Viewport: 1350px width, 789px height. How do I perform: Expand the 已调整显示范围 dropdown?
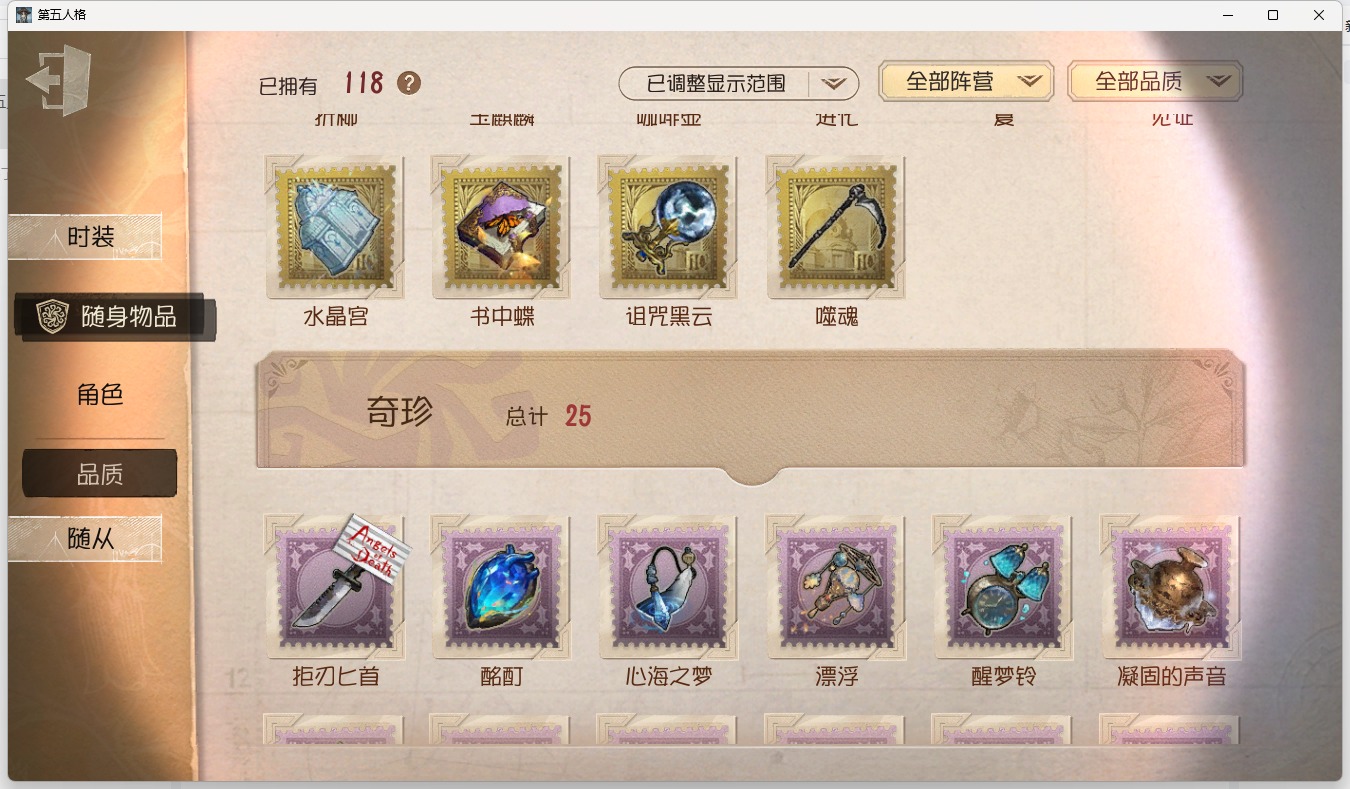coord(739,83)
